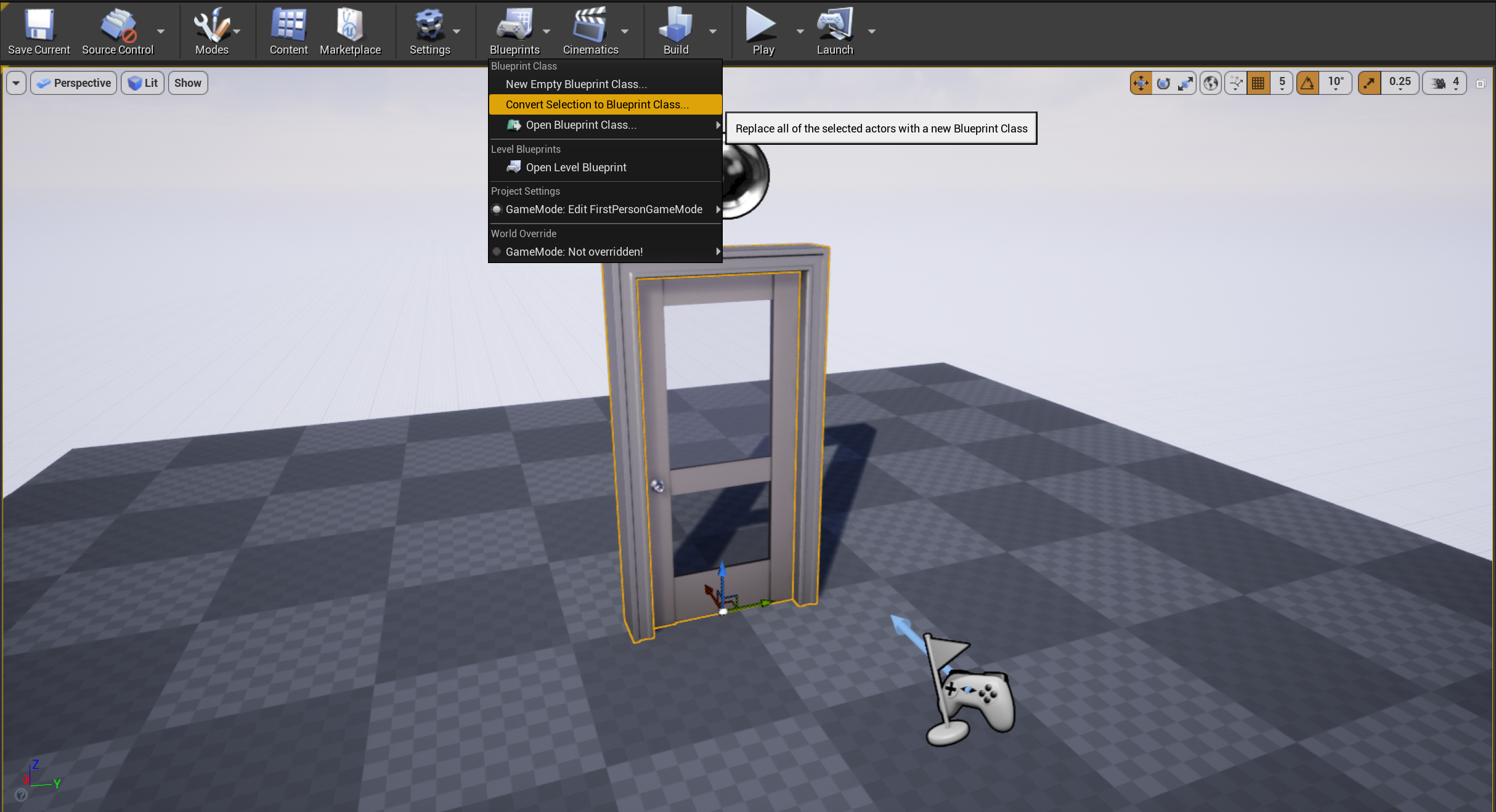Toggle scale snapping in viewport
The width and height of the screenshot is (1496, 812).
click(x=1368, y=83)
